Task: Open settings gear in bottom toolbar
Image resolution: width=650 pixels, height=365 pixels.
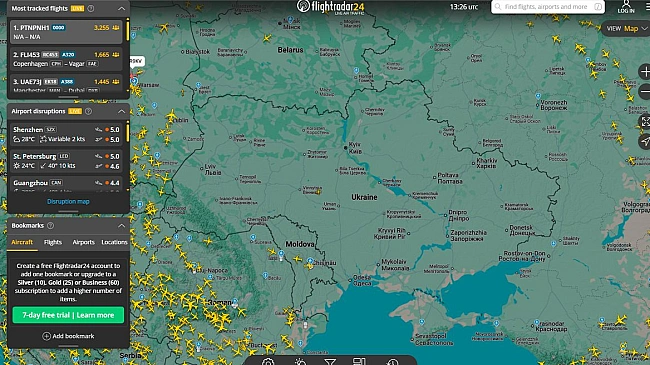Action: click(268, 362)
